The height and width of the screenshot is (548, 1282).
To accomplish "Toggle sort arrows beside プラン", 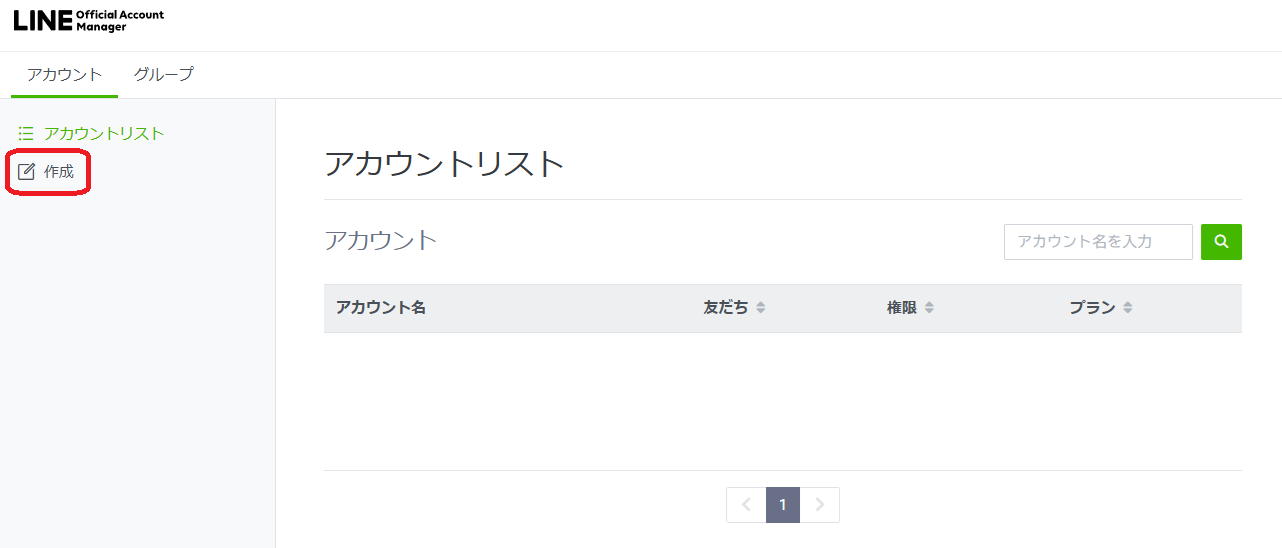I will 1128,308.
